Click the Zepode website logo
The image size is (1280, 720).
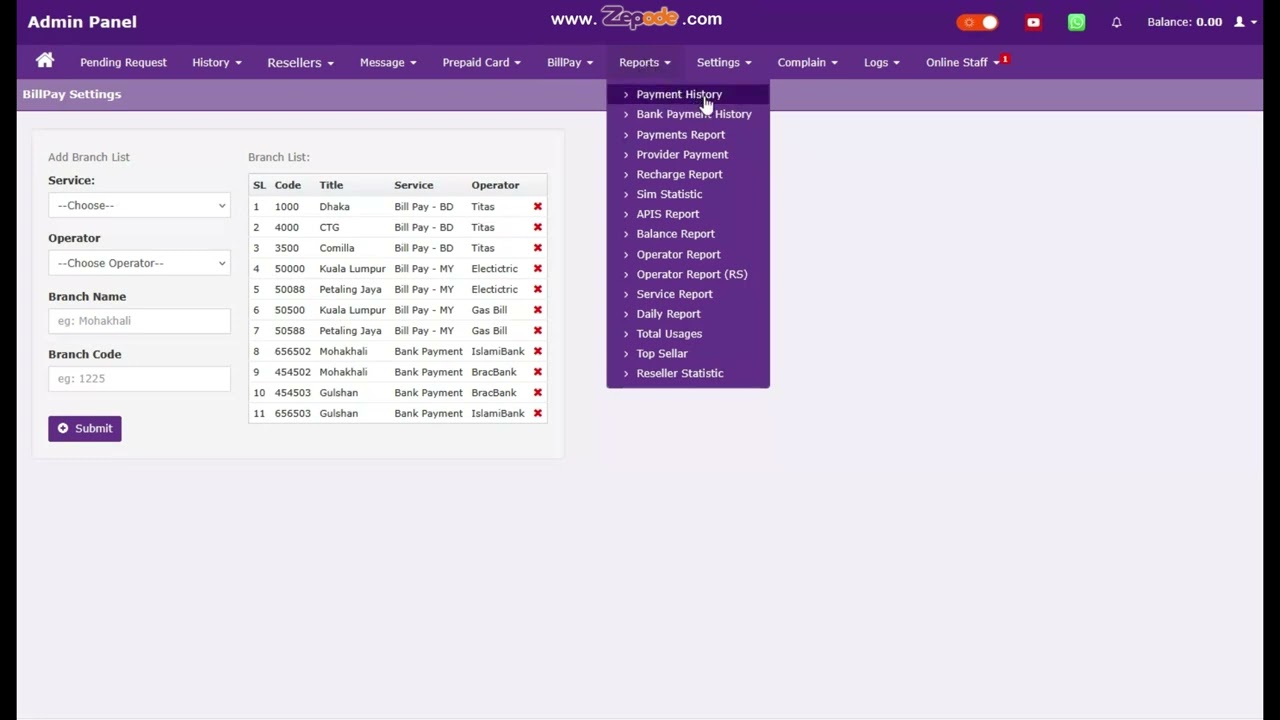pyautogui.click(x=636, y=19)
